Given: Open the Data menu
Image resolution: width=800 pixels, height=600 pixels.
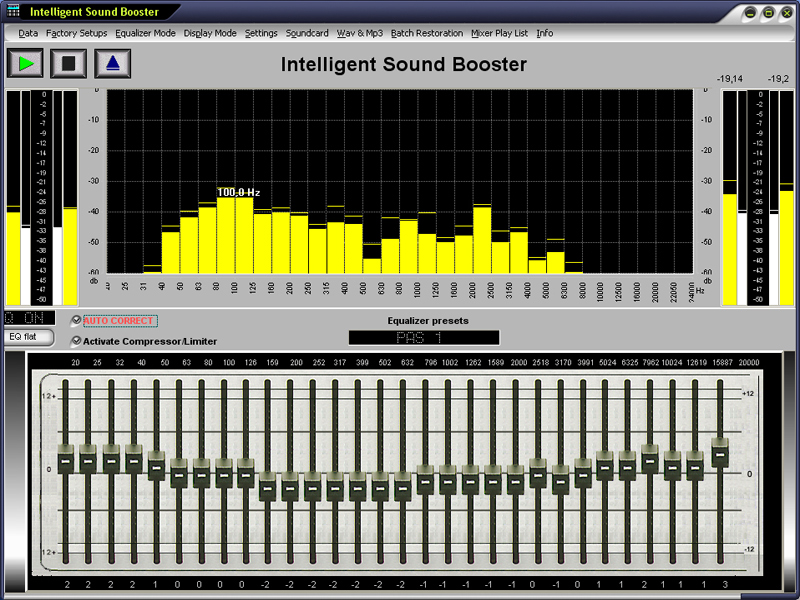Looking at the screenshot, I should click(27, 33).
